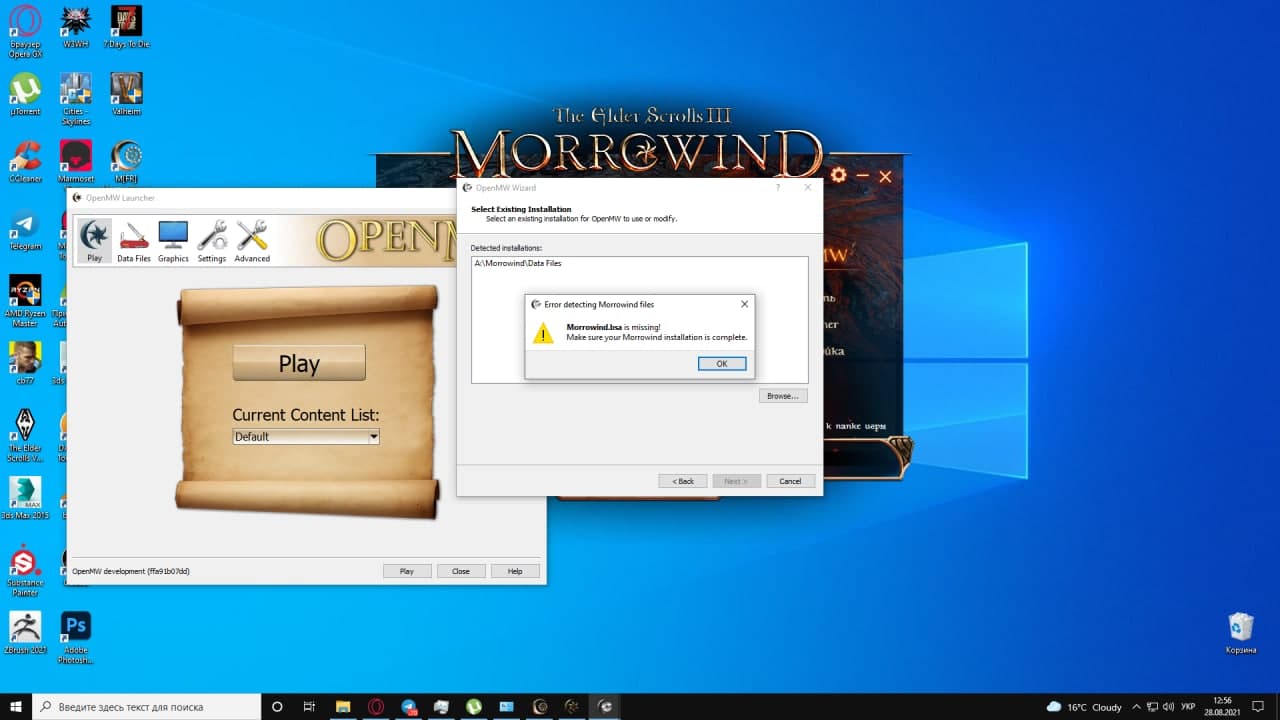Click Close button at bottom of OpenMW Launcher
This screenshot has width=1280, height=720.
[461, 571]
